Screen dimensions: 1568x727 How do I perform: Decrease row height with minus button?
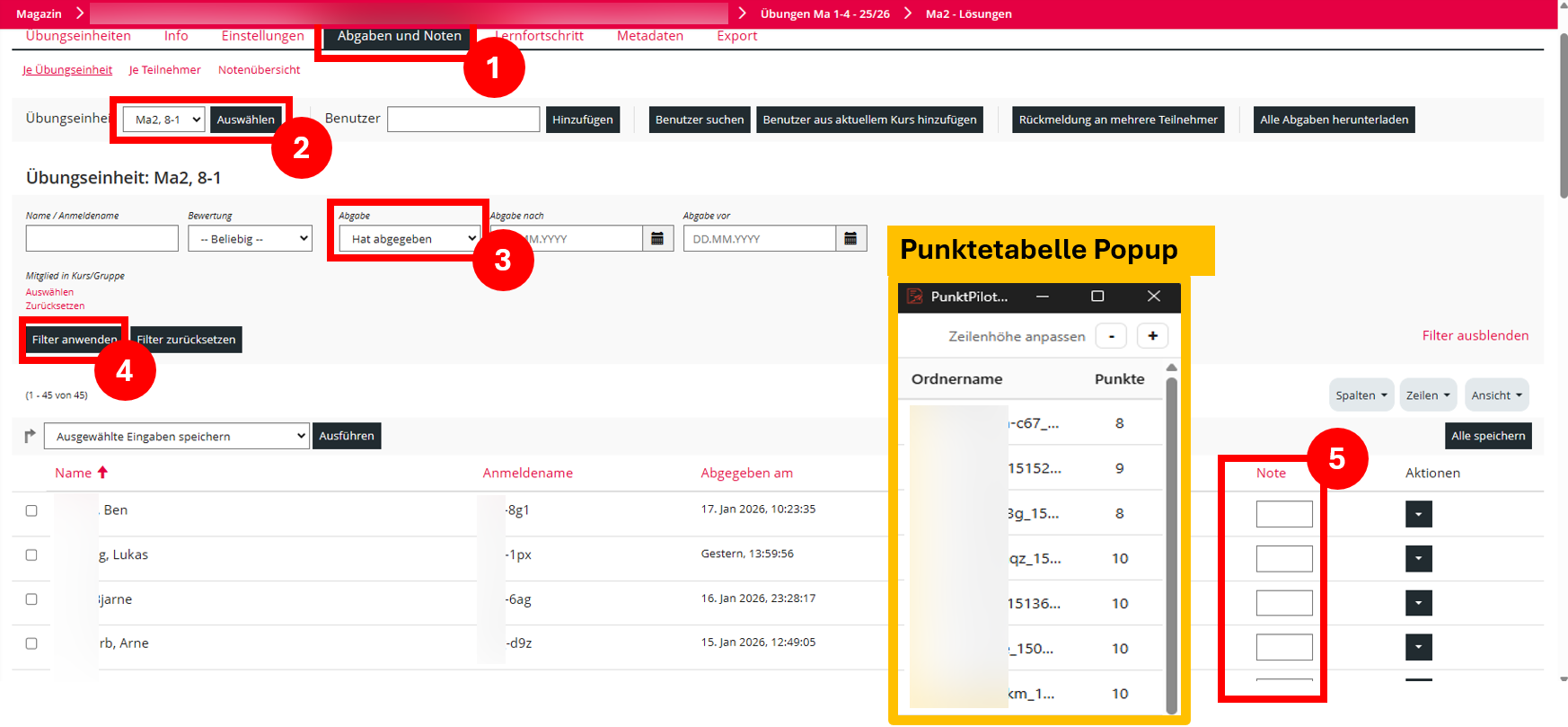pyautogui.click(x=1112, y=336)
